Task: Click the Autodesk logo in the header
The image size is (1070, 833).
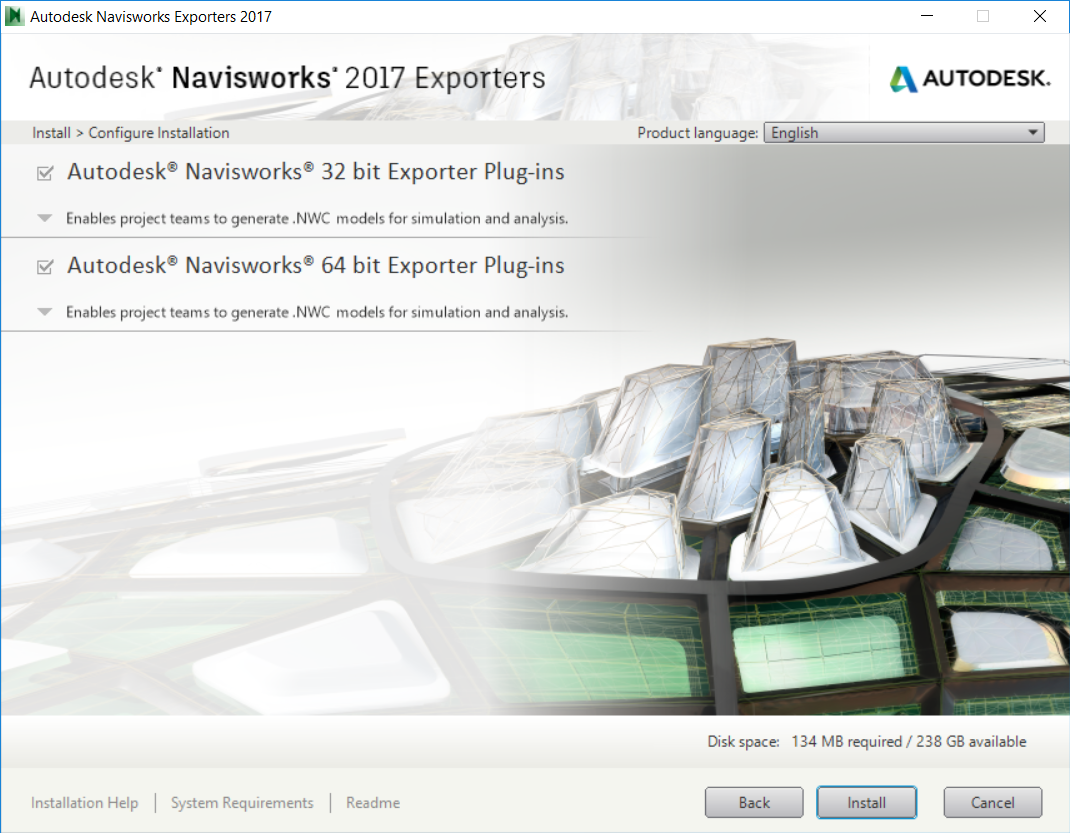Action: point(969,79)
